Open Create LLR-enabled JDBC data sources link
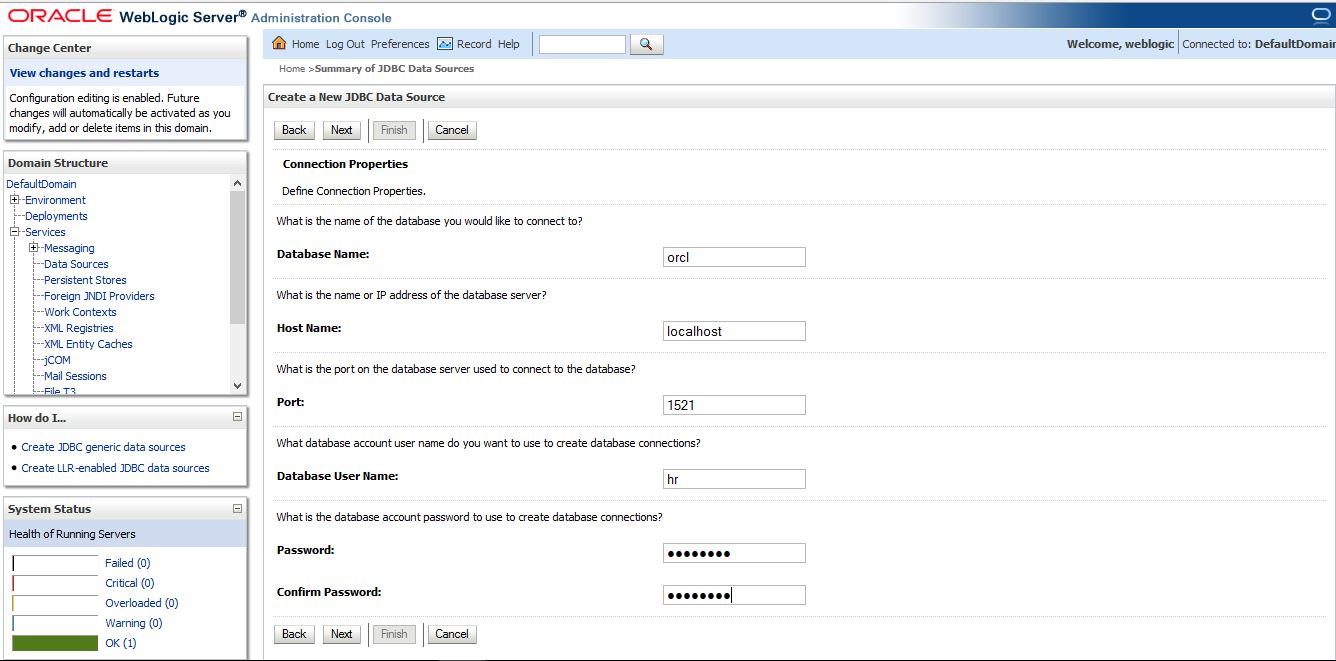 coord(115,468)
